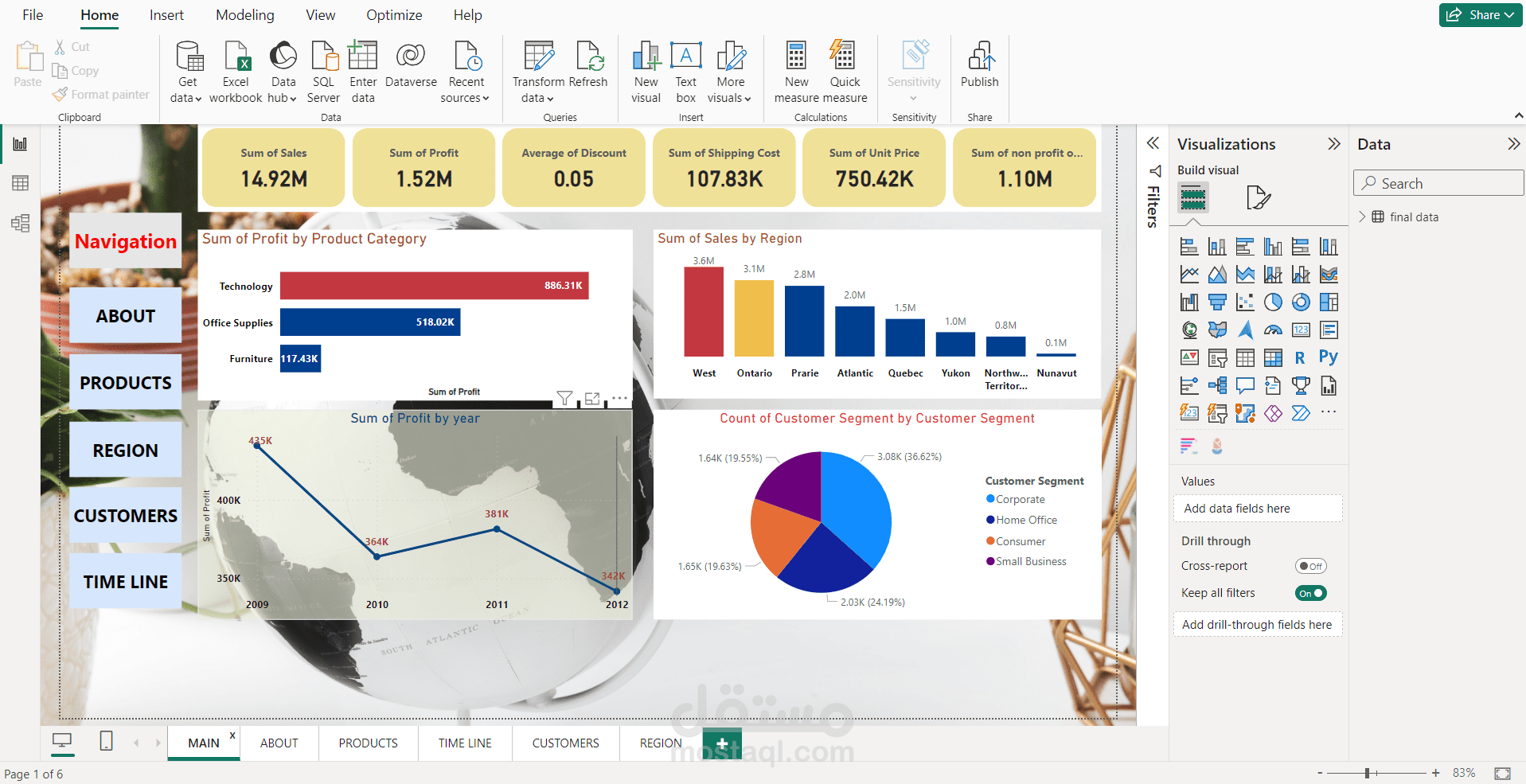Select the gauge visual icon
1526x784 pixels.
[1273, 330]
